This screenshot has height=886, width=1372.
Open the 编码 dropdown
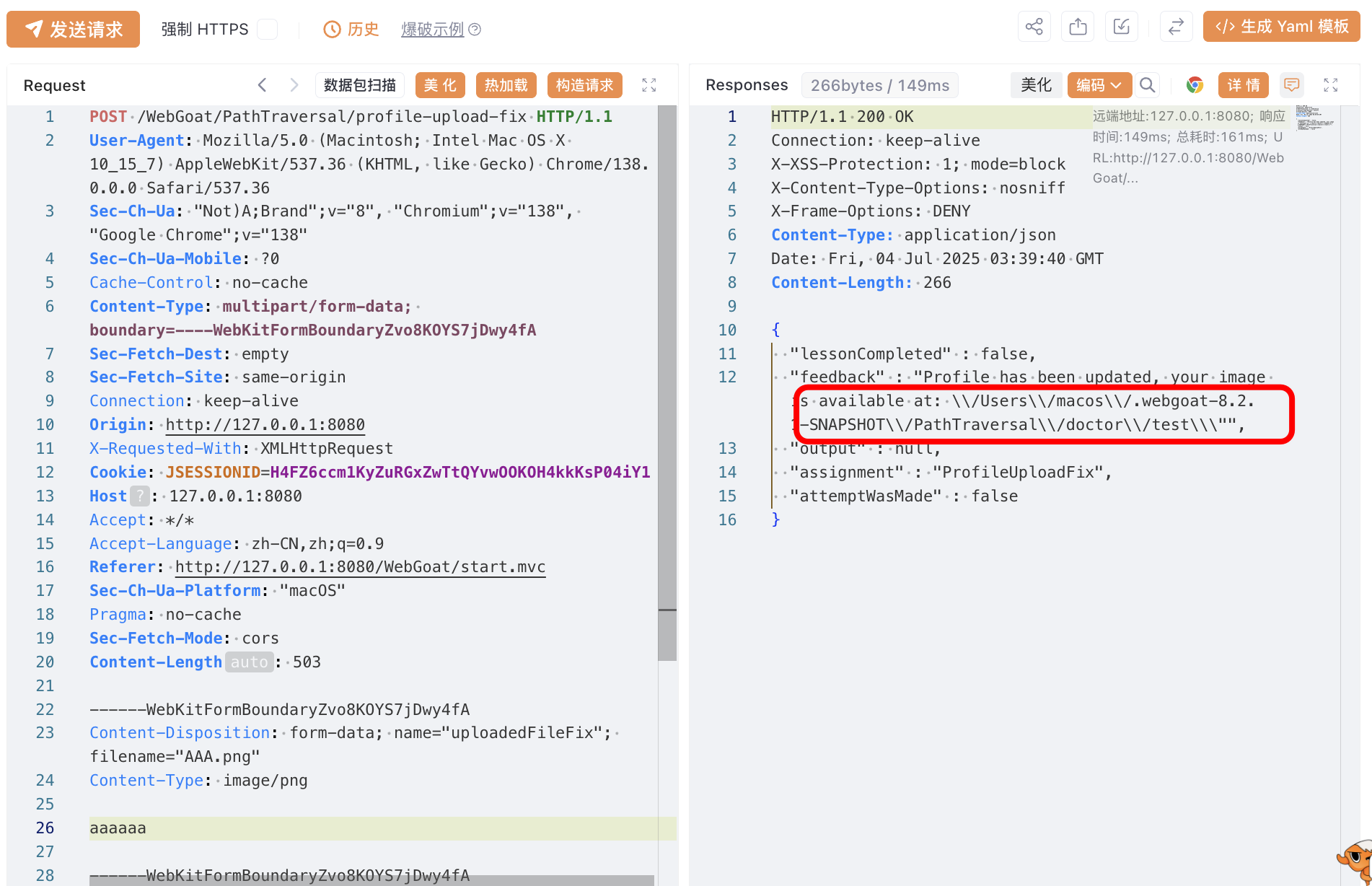tap(1099, 85)
